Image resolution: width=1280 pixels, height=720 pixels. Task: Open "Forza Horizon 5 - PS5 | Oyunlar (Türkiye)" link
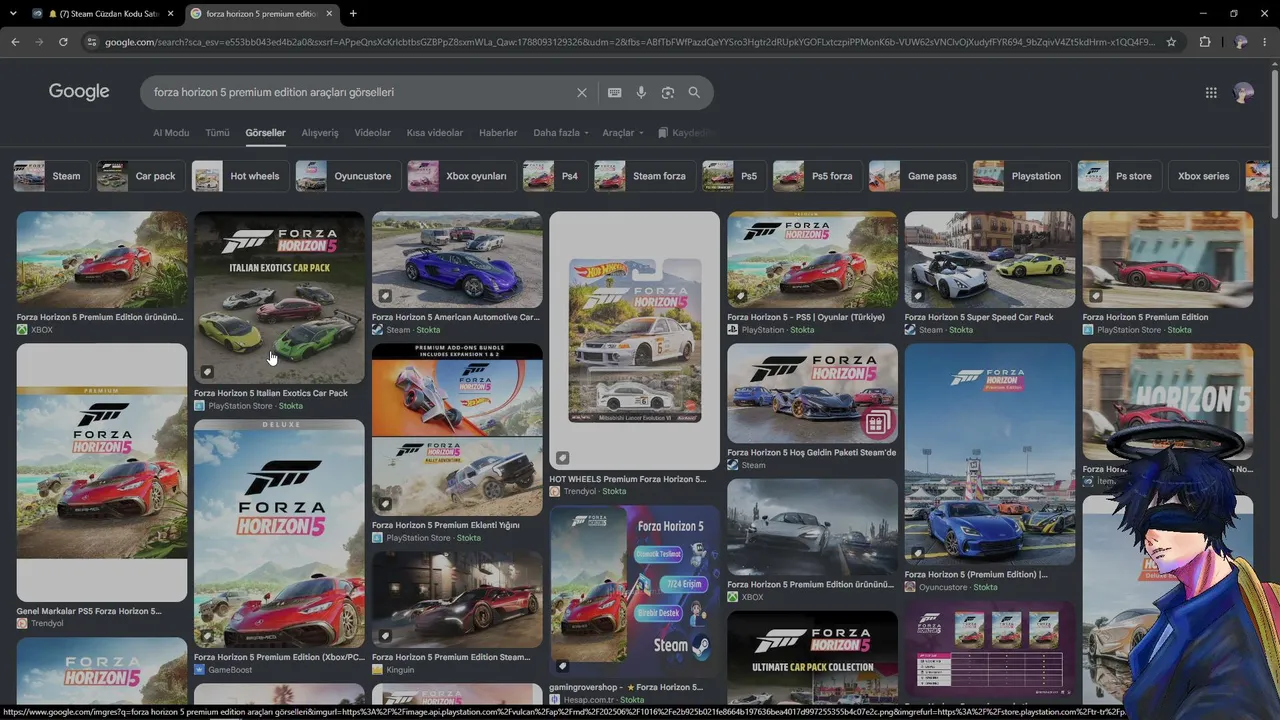tap(806, 317)
